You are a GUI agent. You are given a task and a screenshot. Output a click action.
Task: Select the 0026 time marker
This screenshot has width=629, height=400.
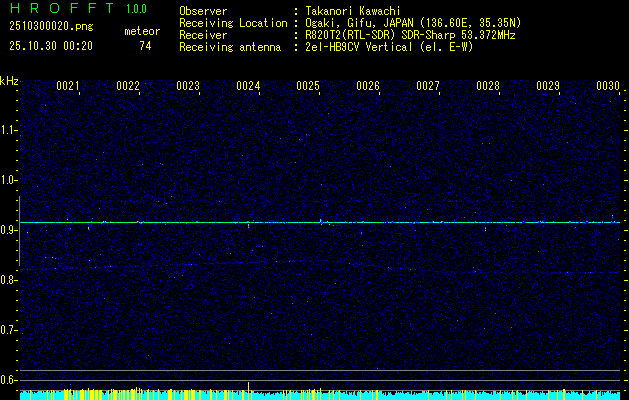tap(368, 87)
